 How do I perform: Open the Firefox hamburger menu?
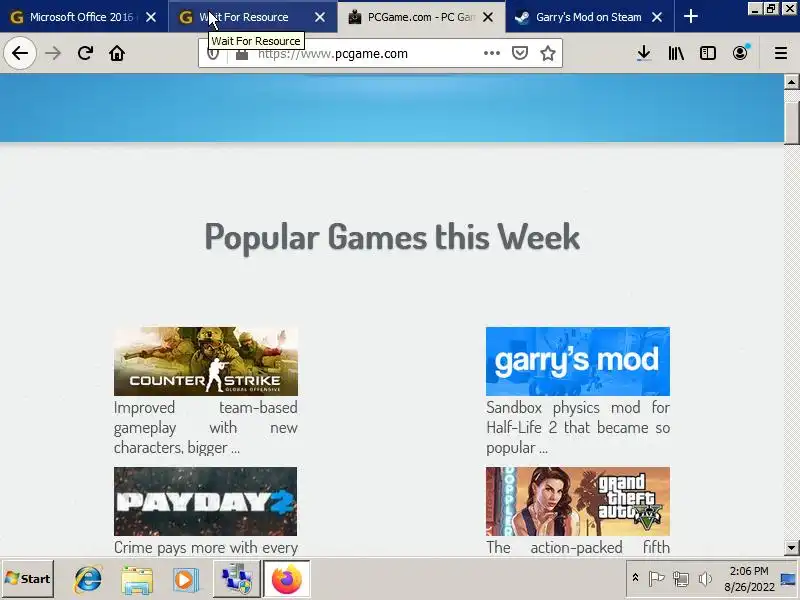click(781, 53)
